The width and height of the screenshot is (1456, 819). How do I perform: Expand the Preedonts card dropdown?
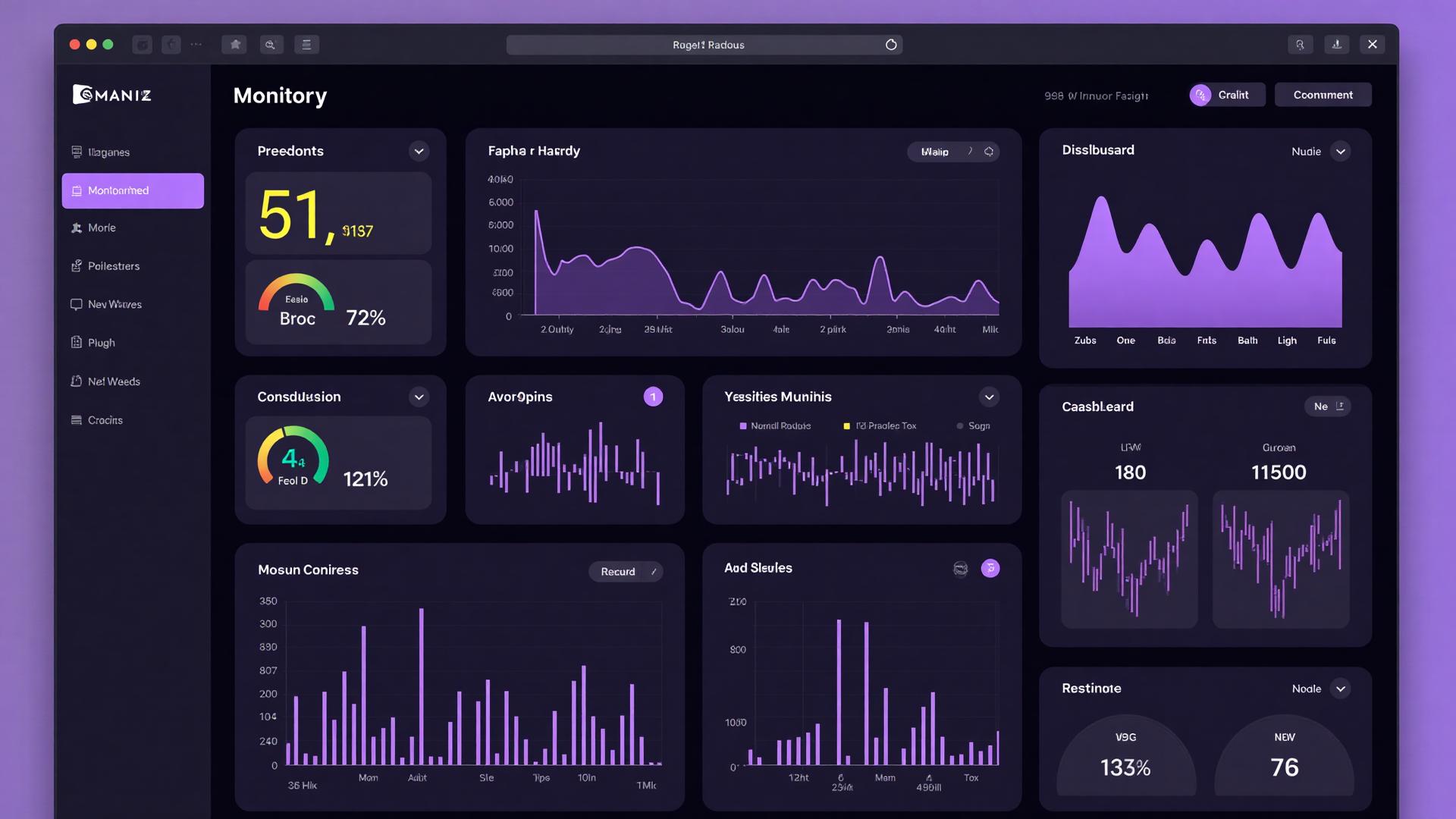click(419, 151)
